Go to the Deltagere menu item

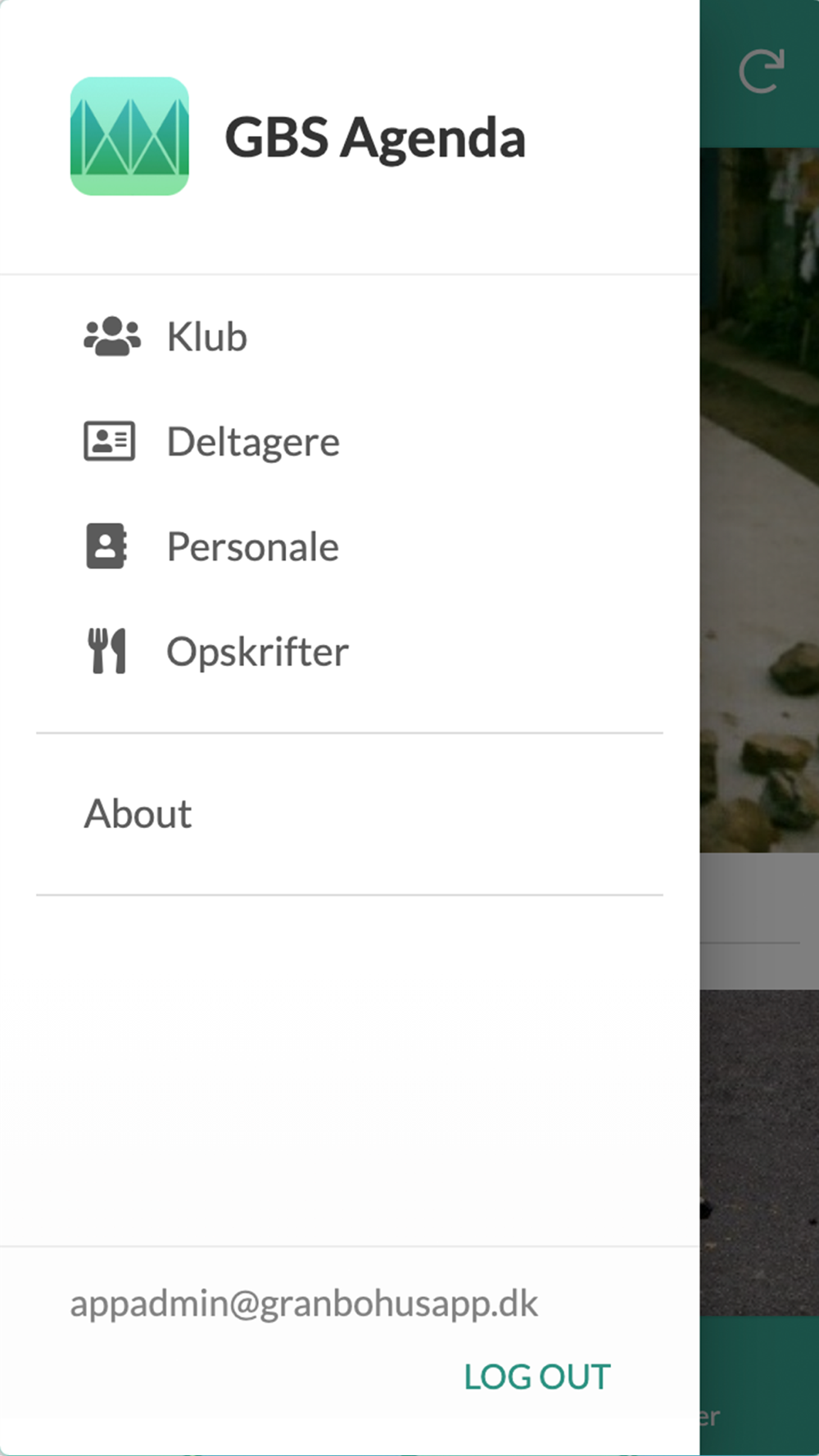click(350, 441)
